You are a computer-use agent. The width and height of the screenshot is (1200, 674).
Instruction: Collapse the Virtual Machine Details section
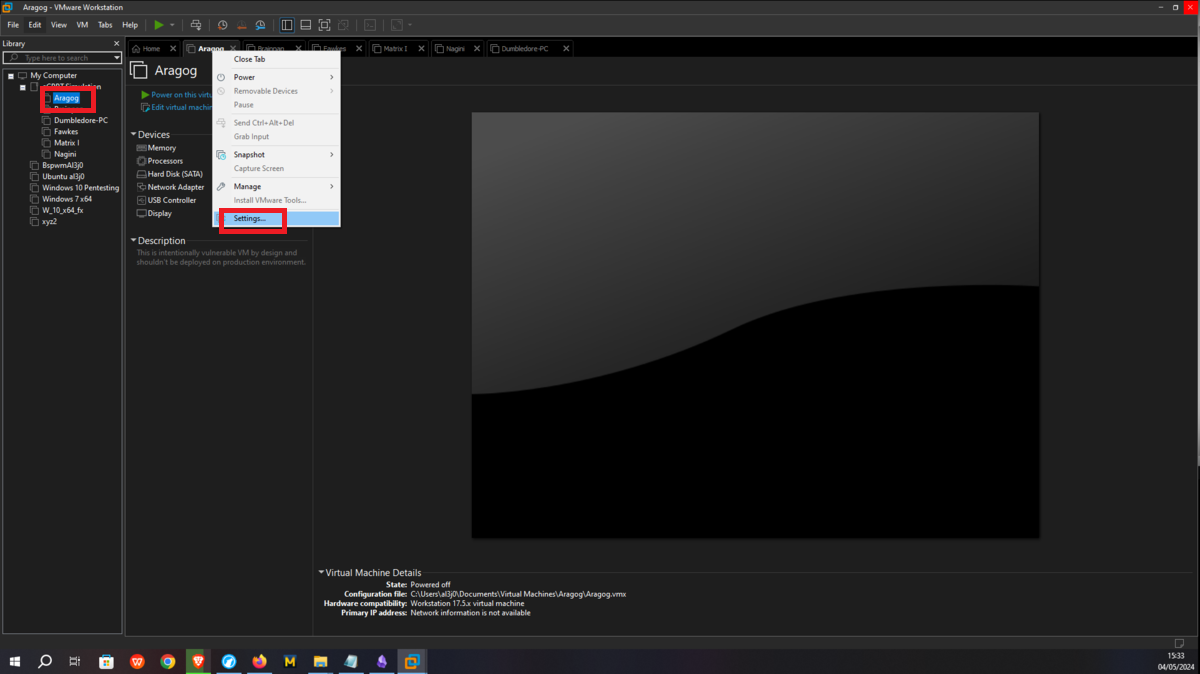tap(321, 573)
